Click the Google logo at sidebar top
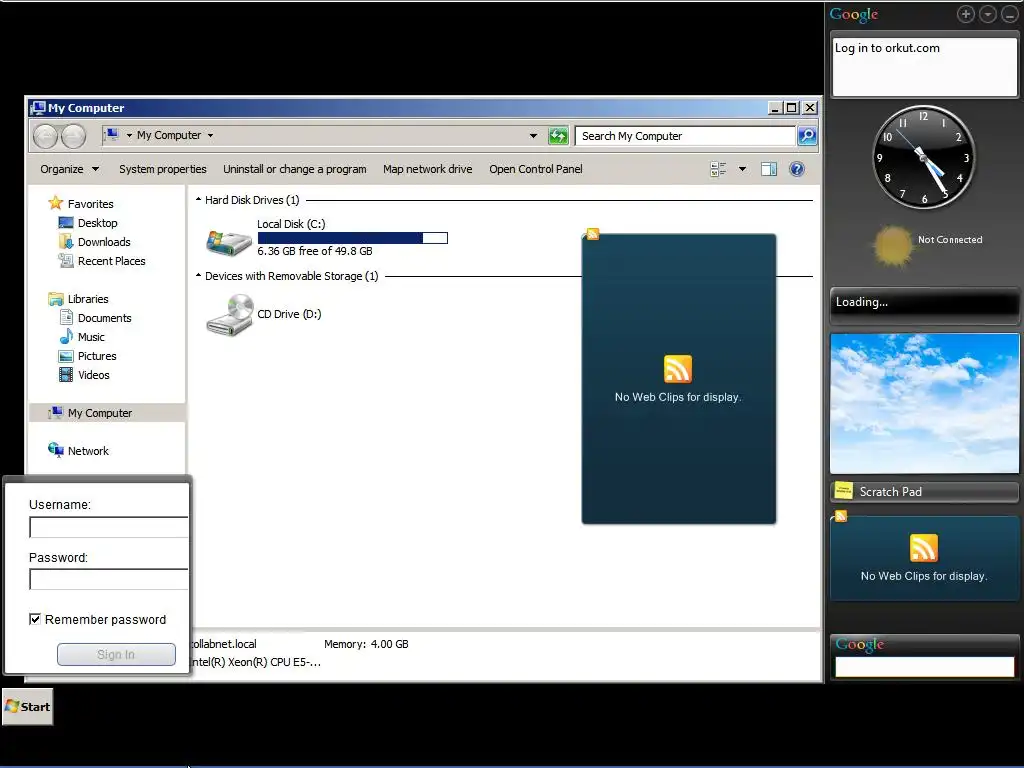Image resolution: width=1024 pixels, height=768 pixels. [x=854, y=14]
